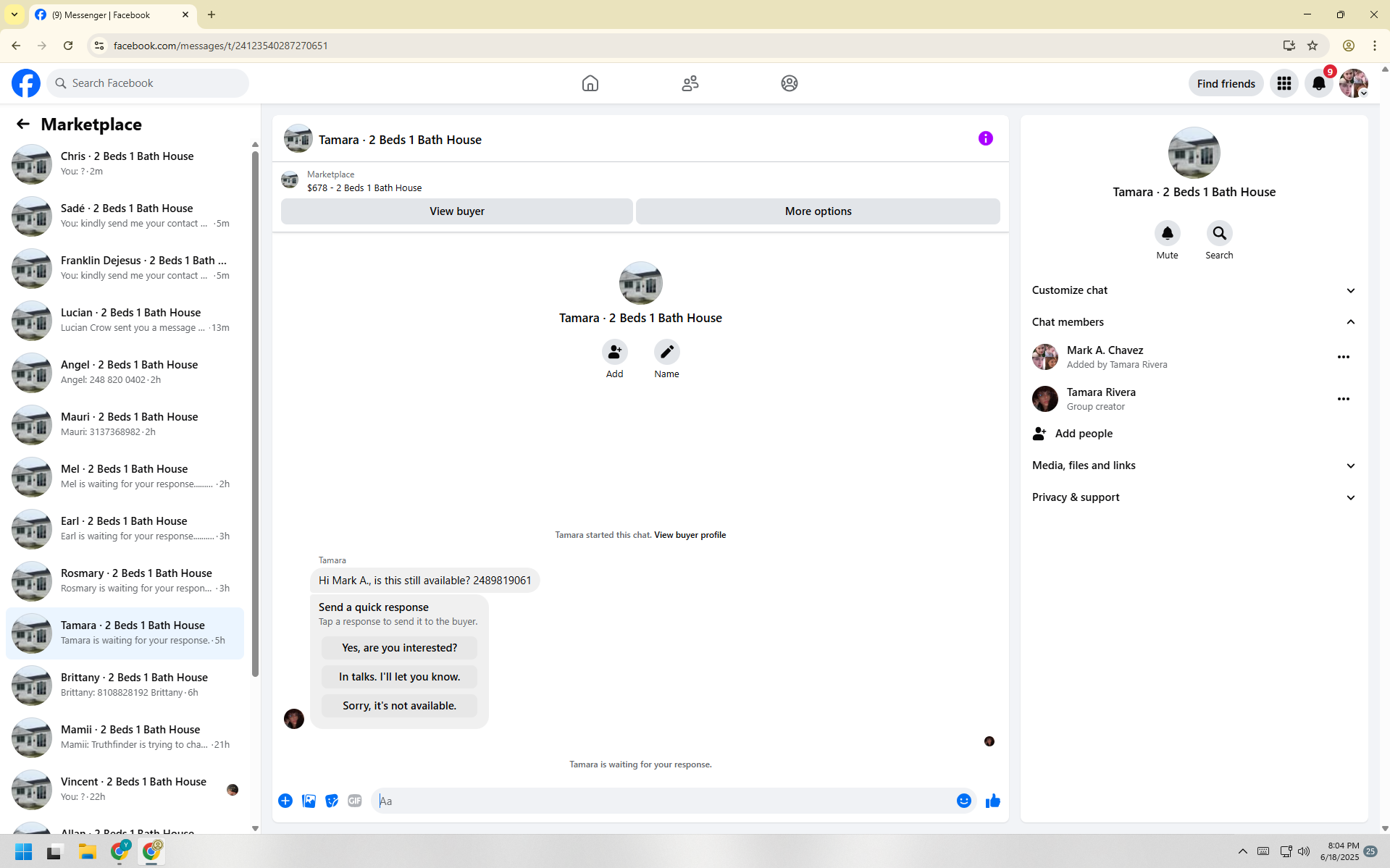
Task: Send quick reply 'Yes, are you interested?'
Action: [399, 648]
